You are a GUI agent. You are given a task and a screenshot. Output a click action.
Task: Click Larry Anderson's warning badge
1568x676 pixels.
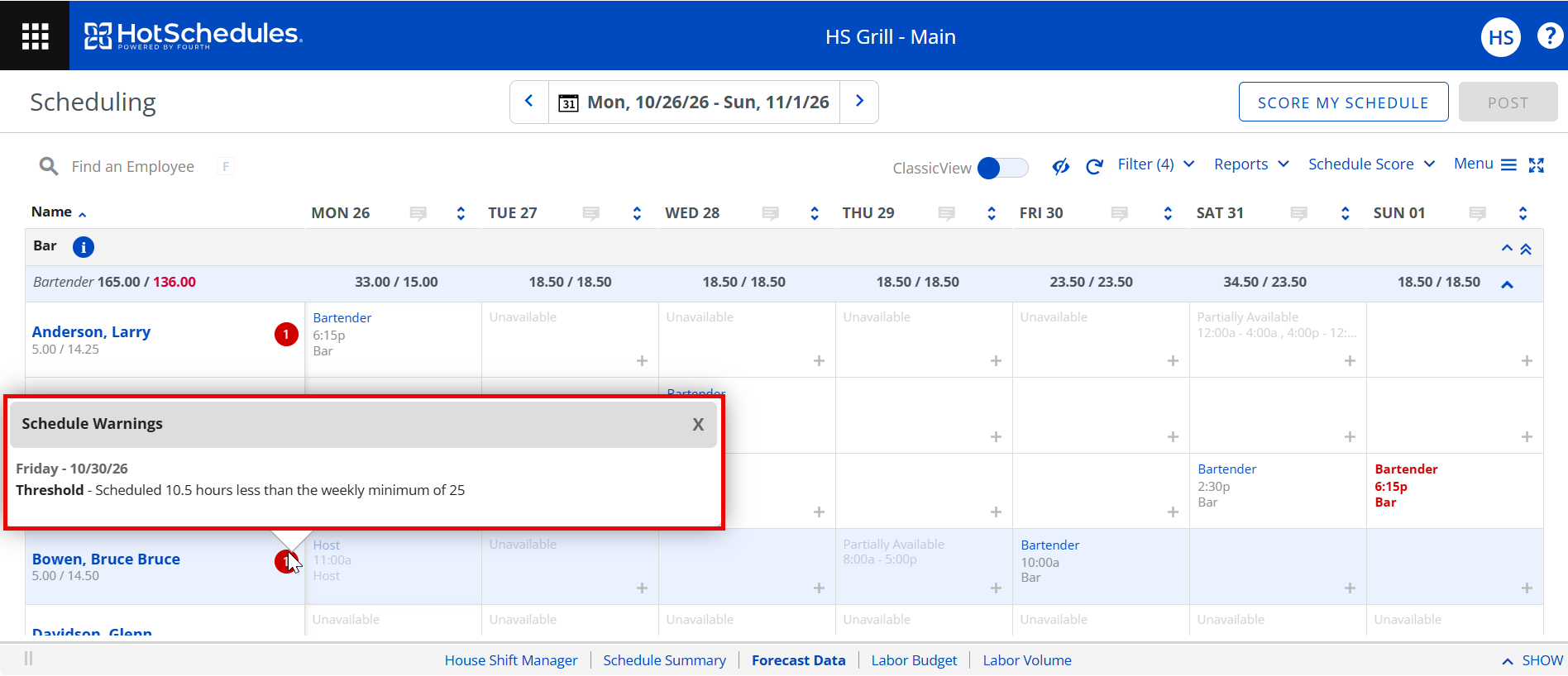[286, 335]
